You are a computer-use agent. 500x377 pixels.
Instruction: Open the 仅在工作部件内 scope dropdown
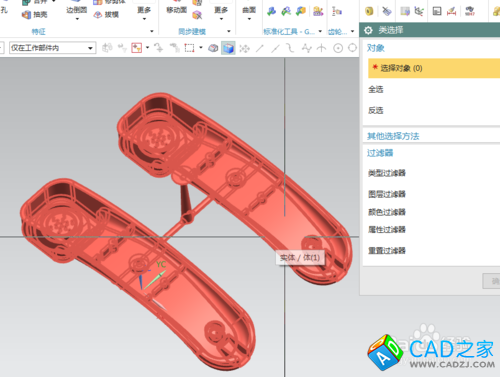52,48
